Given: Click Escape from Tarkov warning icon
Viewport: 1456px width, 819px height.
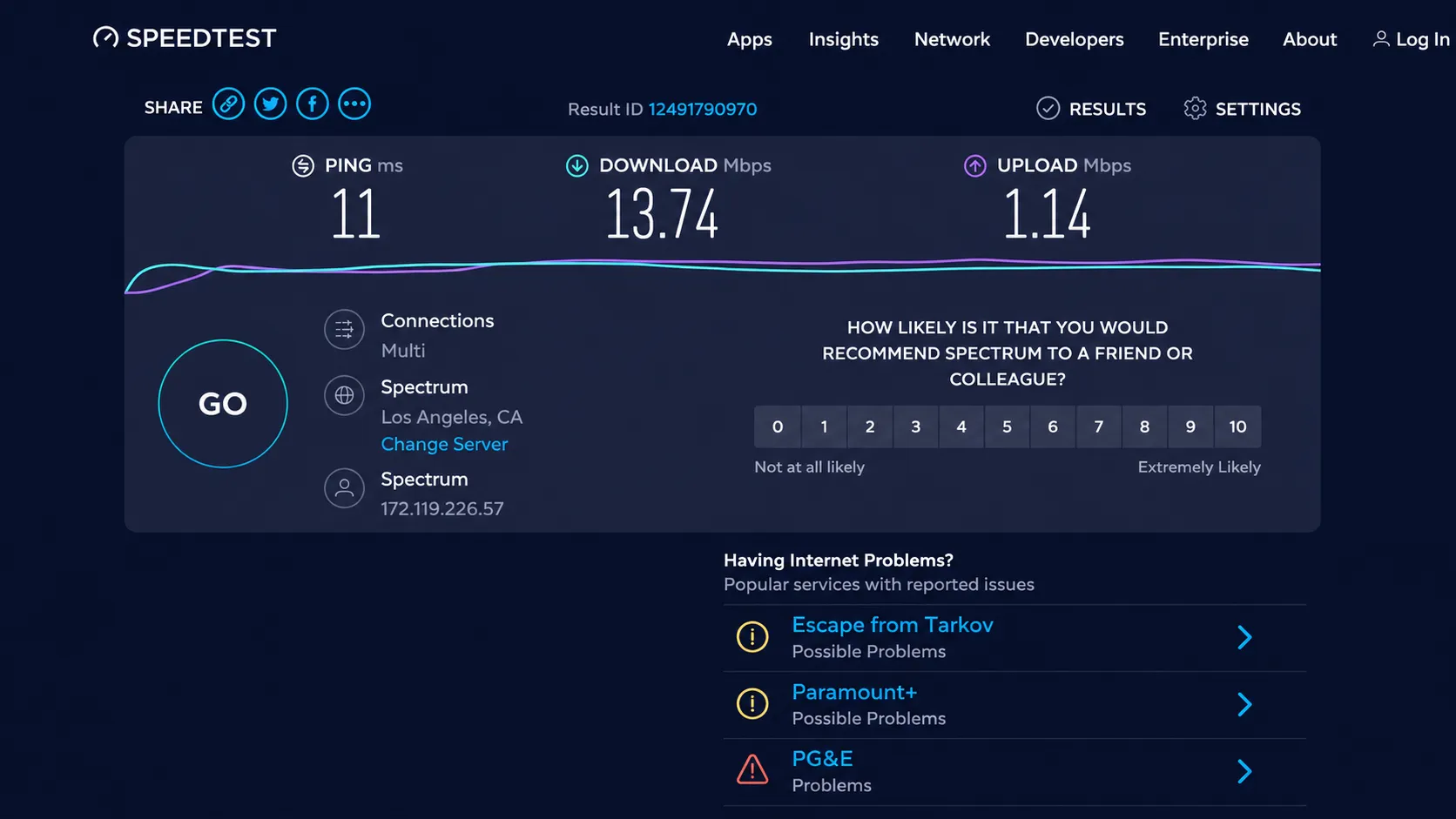Looking at the screenshot, I should pos(752,637).
